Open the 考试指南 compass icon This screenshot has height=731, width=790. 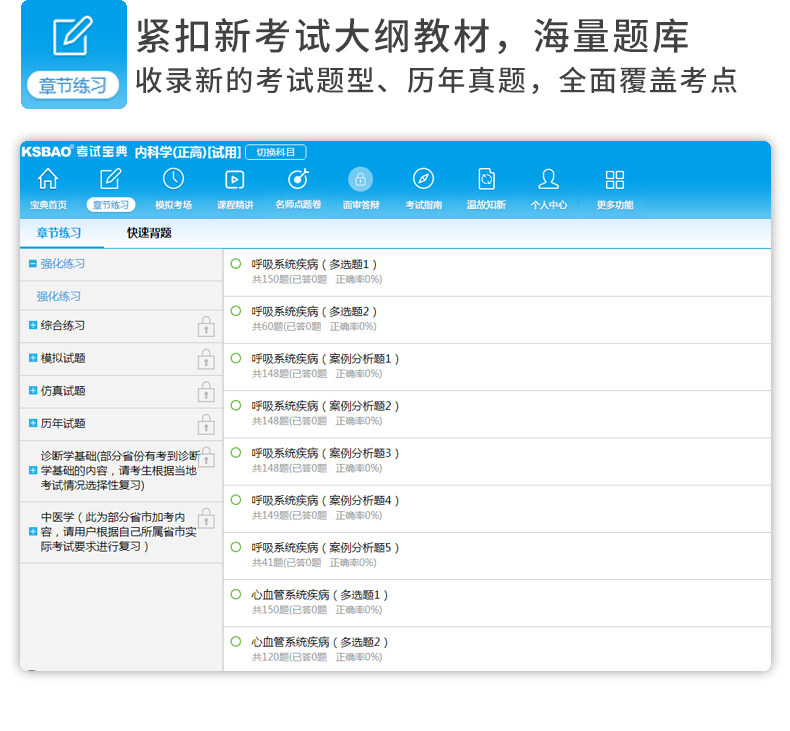pyautogui.click(x=423, y=179)
